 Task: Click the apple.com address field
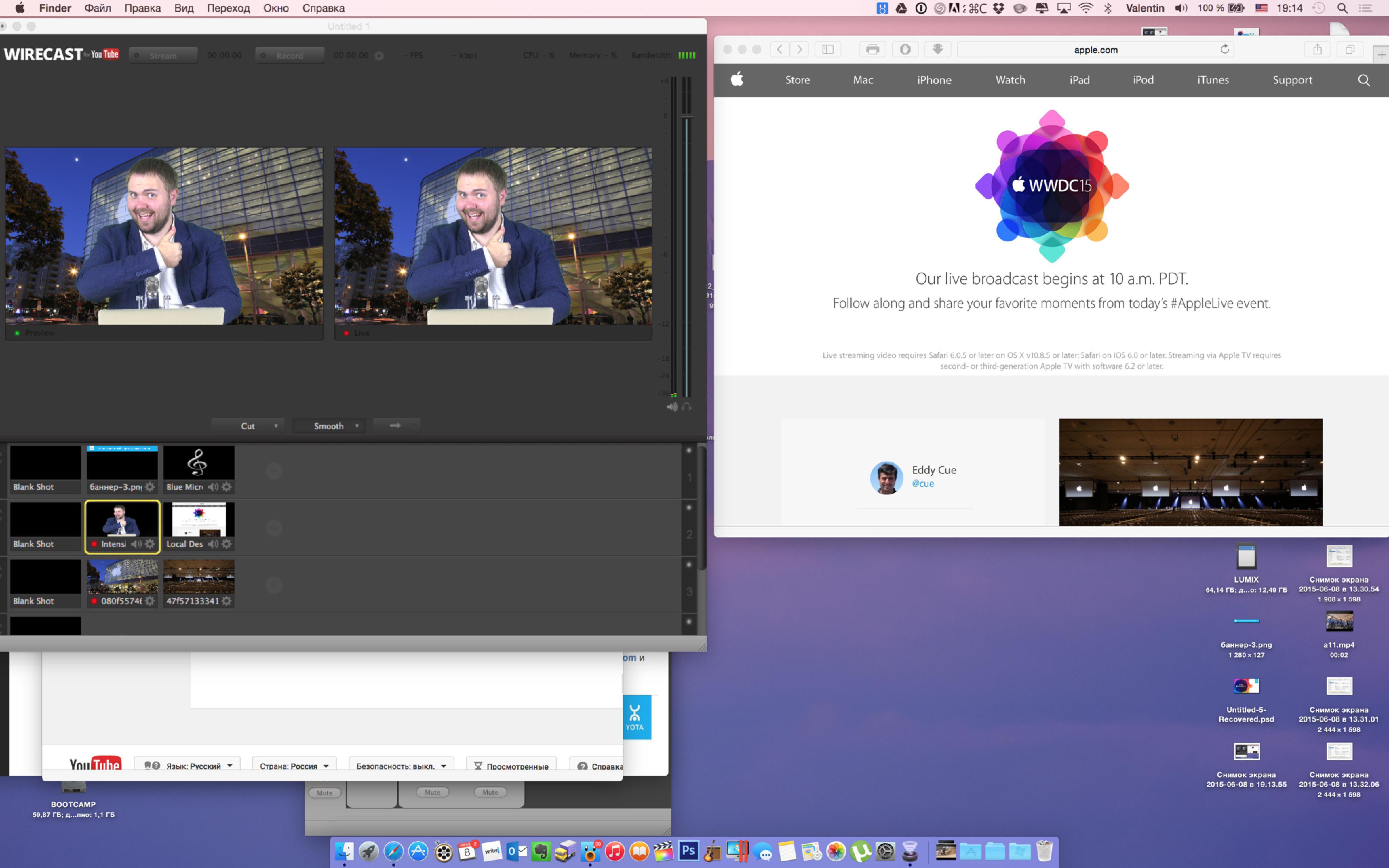[x=1095, y=50]
